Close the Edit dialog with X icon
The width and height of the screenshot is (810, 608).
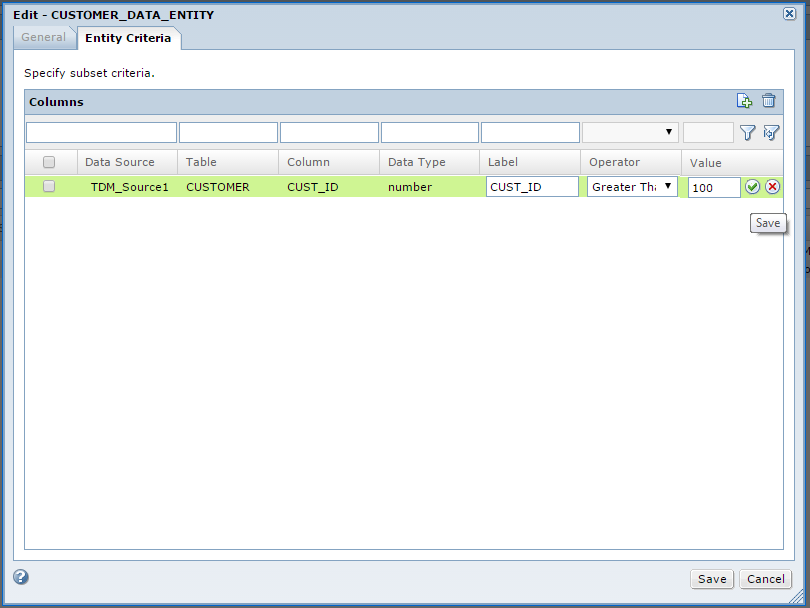click(789, 13)
